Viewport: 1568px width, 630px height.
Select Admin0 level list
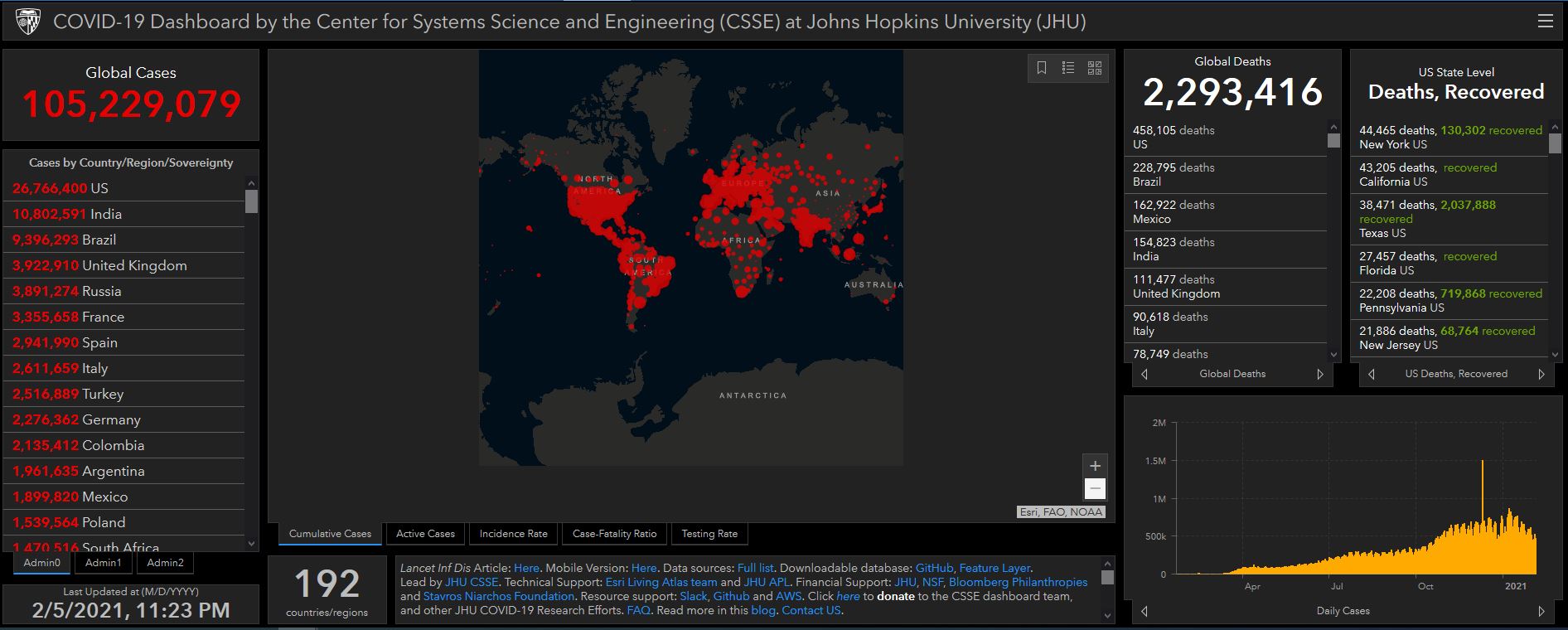click(42, 563)
